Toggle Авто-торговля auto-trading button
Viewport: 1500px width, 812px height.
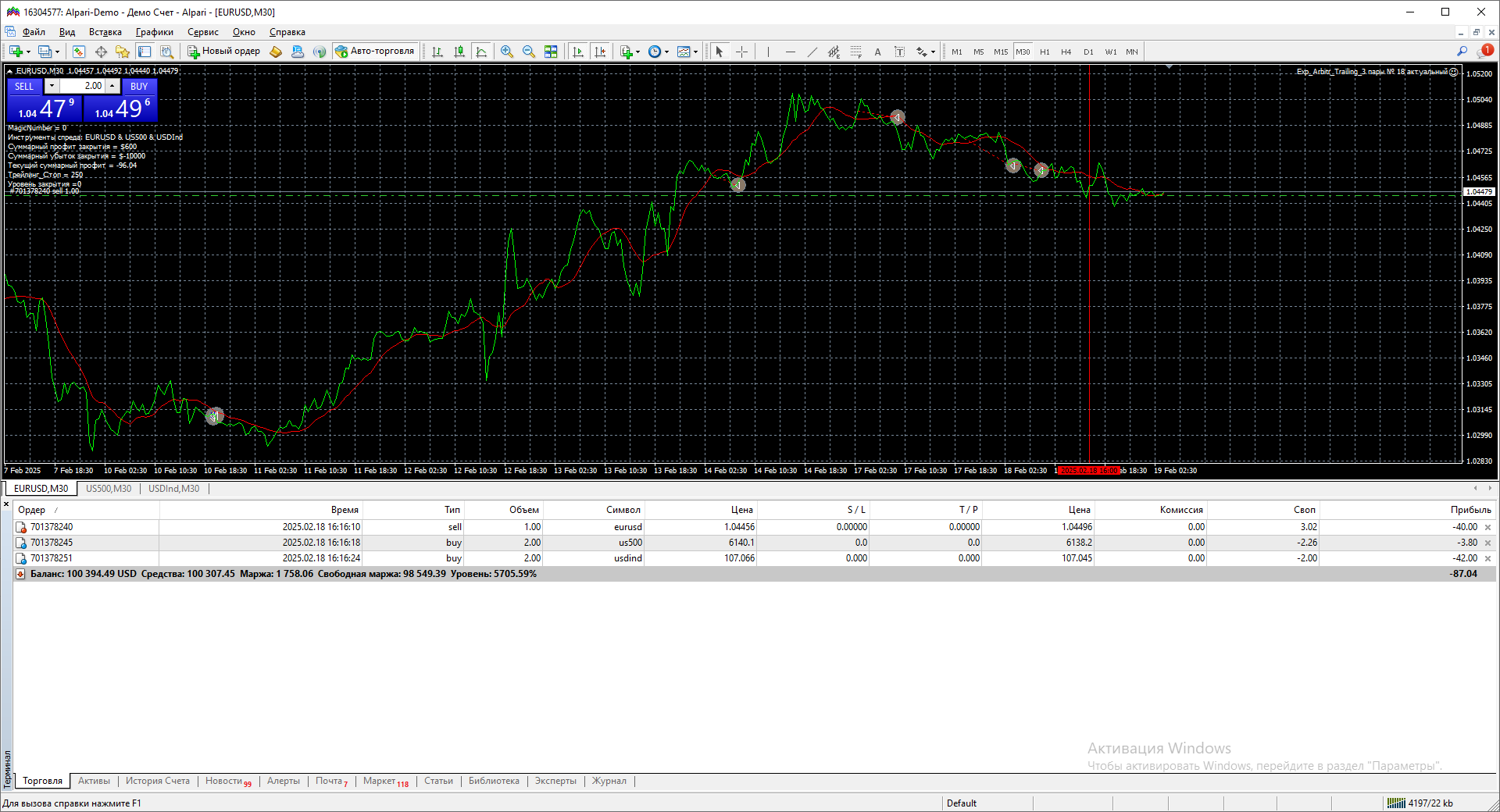tap(375, 52)
